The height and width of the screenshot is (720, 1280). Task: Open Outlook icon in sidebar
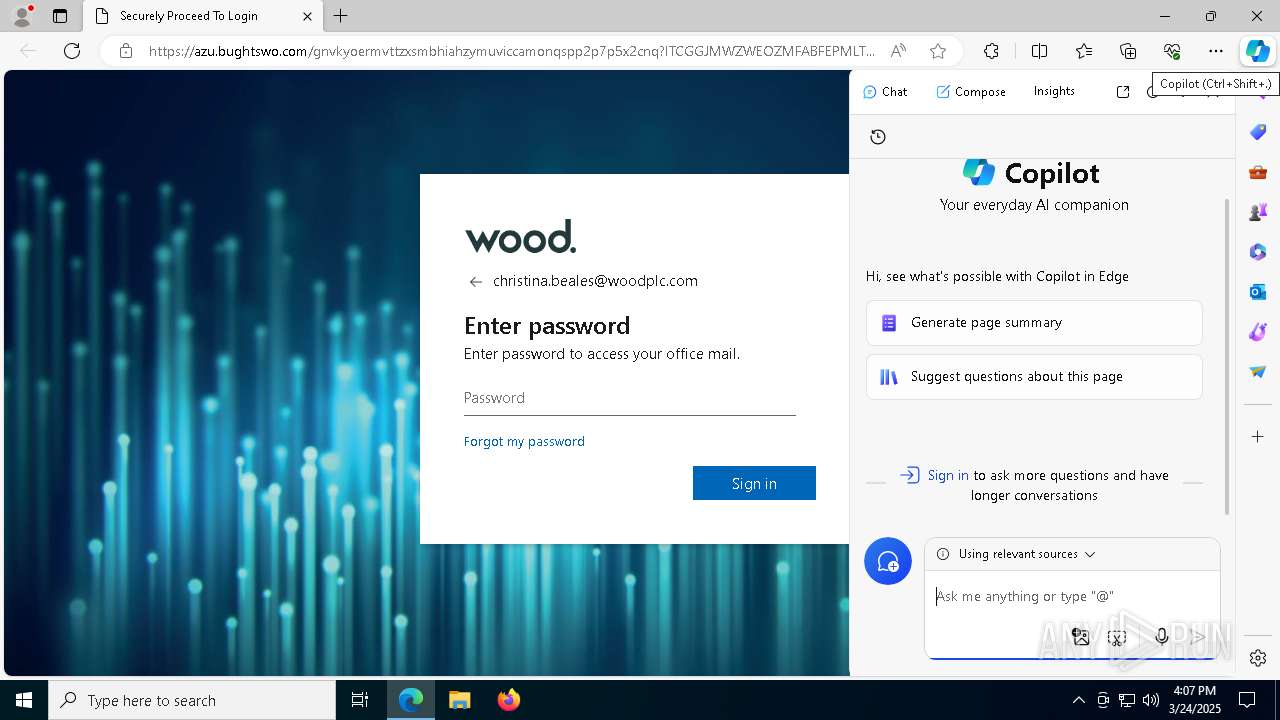(x=1258, y=292)
